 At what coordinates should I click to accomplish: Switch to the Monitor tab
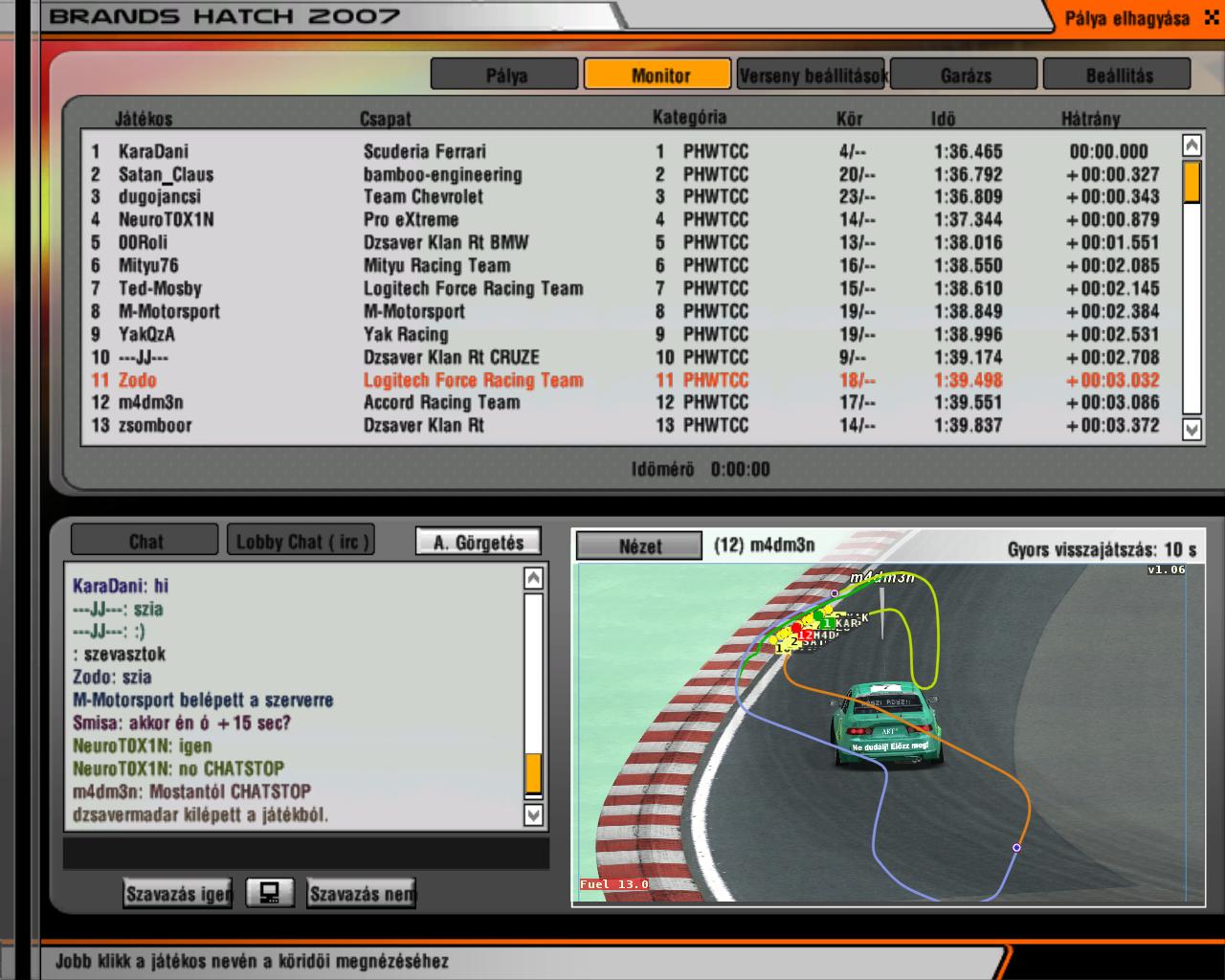pyautogui.click(x=659, y=75)
